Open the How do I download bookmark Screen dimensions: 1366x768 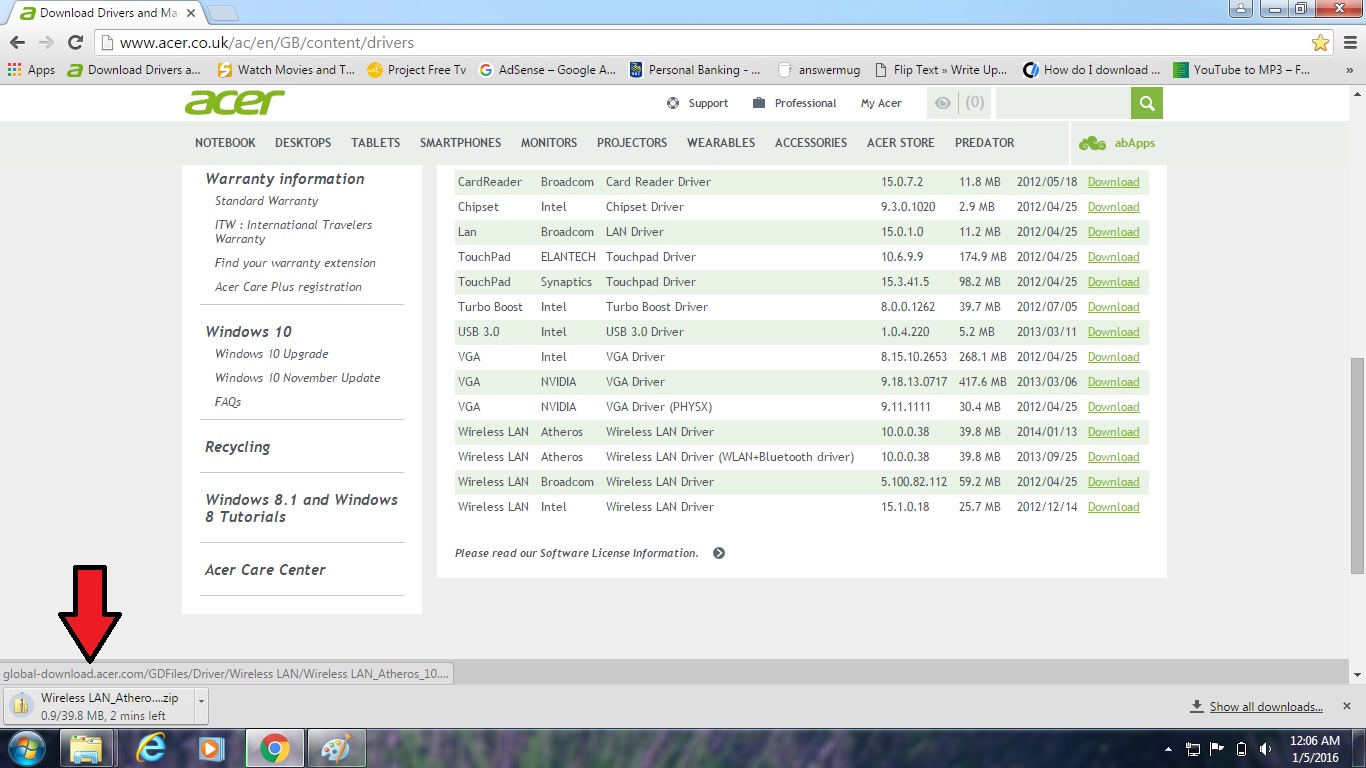click(1092, 70)
